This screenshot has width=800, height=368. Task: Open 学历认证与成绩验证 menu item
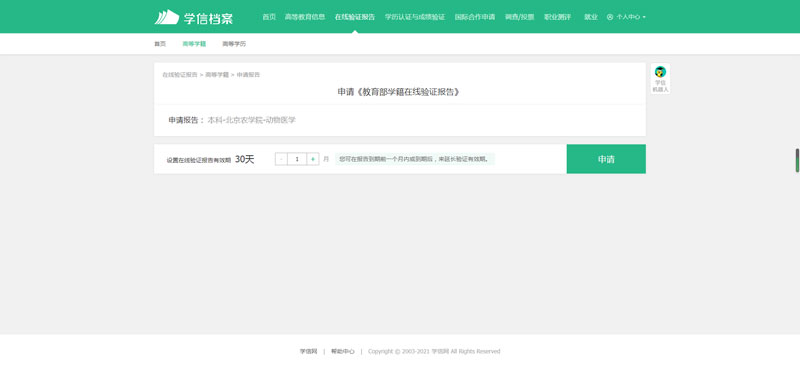415,17
